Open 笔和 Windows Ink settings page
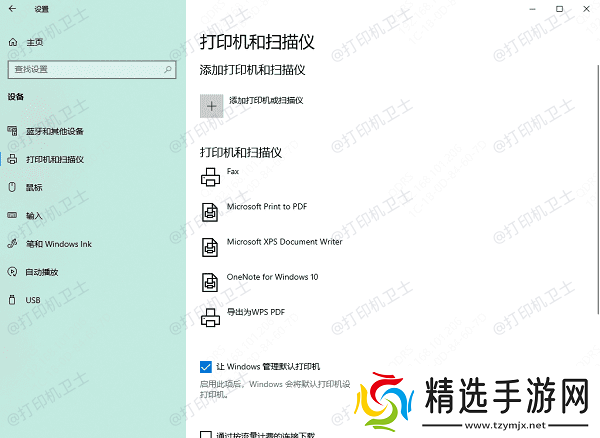Image resolution: width=600 pixels, height=438 pixels. pyautogui.click(x=59, y=244)
